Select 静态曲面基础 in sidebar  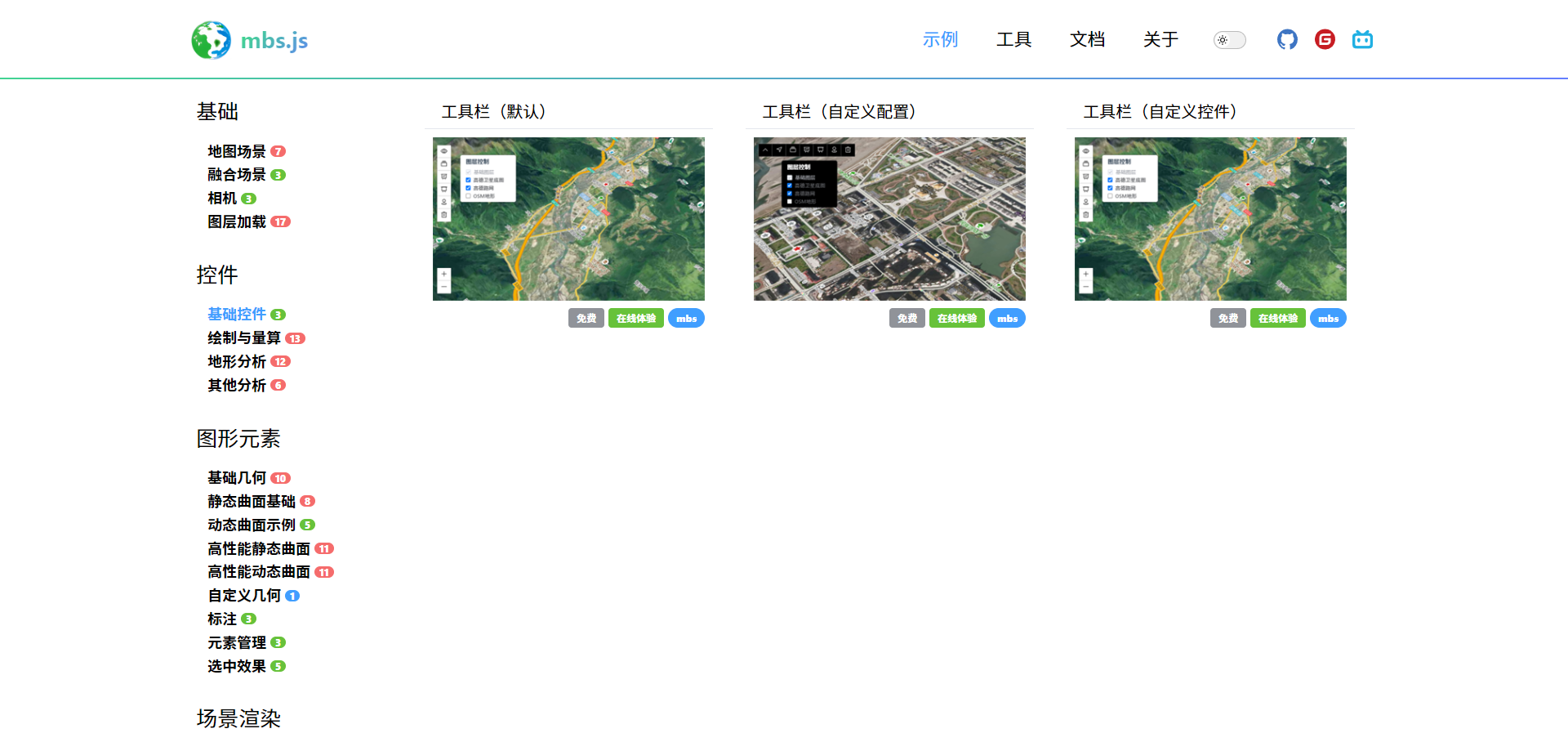coord(252,502)
